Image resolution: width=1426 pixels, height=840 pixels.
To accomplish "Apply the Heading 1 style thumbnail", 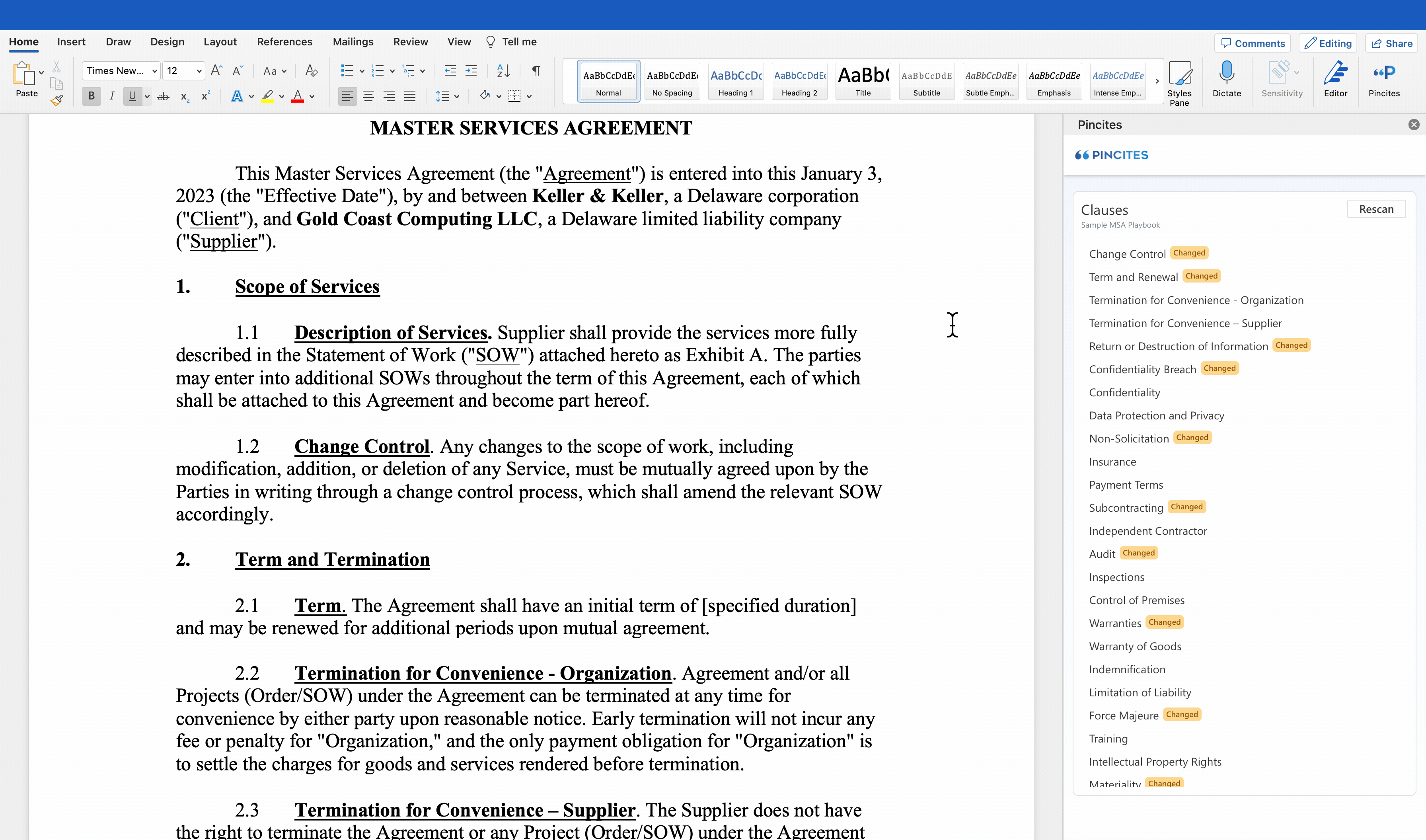I will [736, 82].
